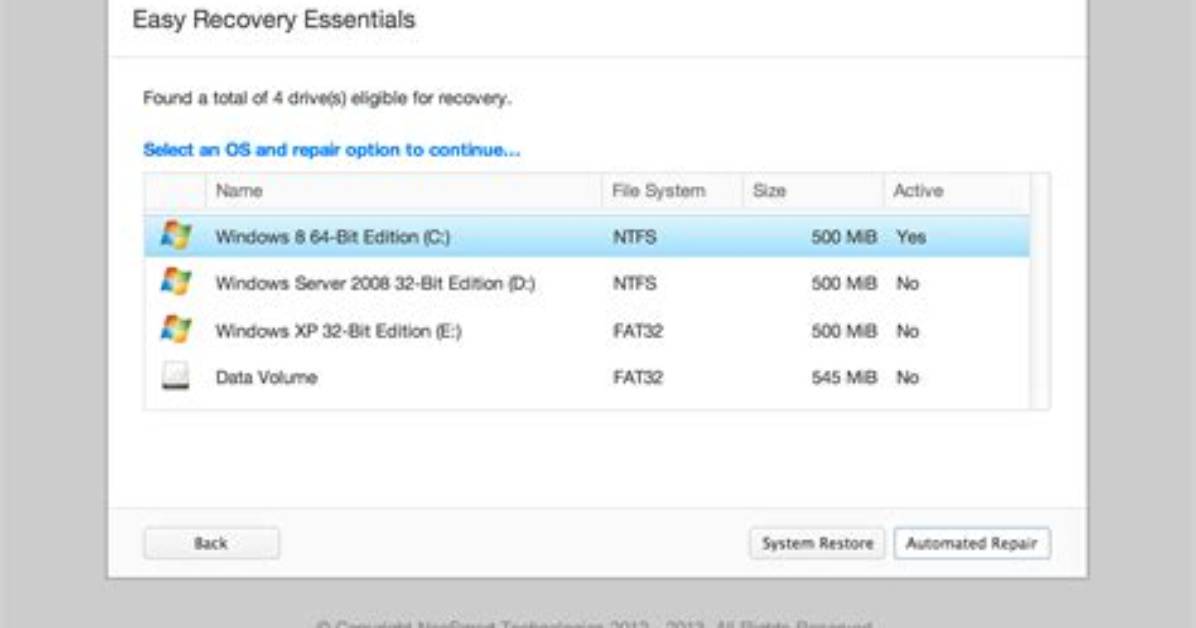Select the "Data Volume" row
This screenshot has width=1196, height=628.
[587, 377]
